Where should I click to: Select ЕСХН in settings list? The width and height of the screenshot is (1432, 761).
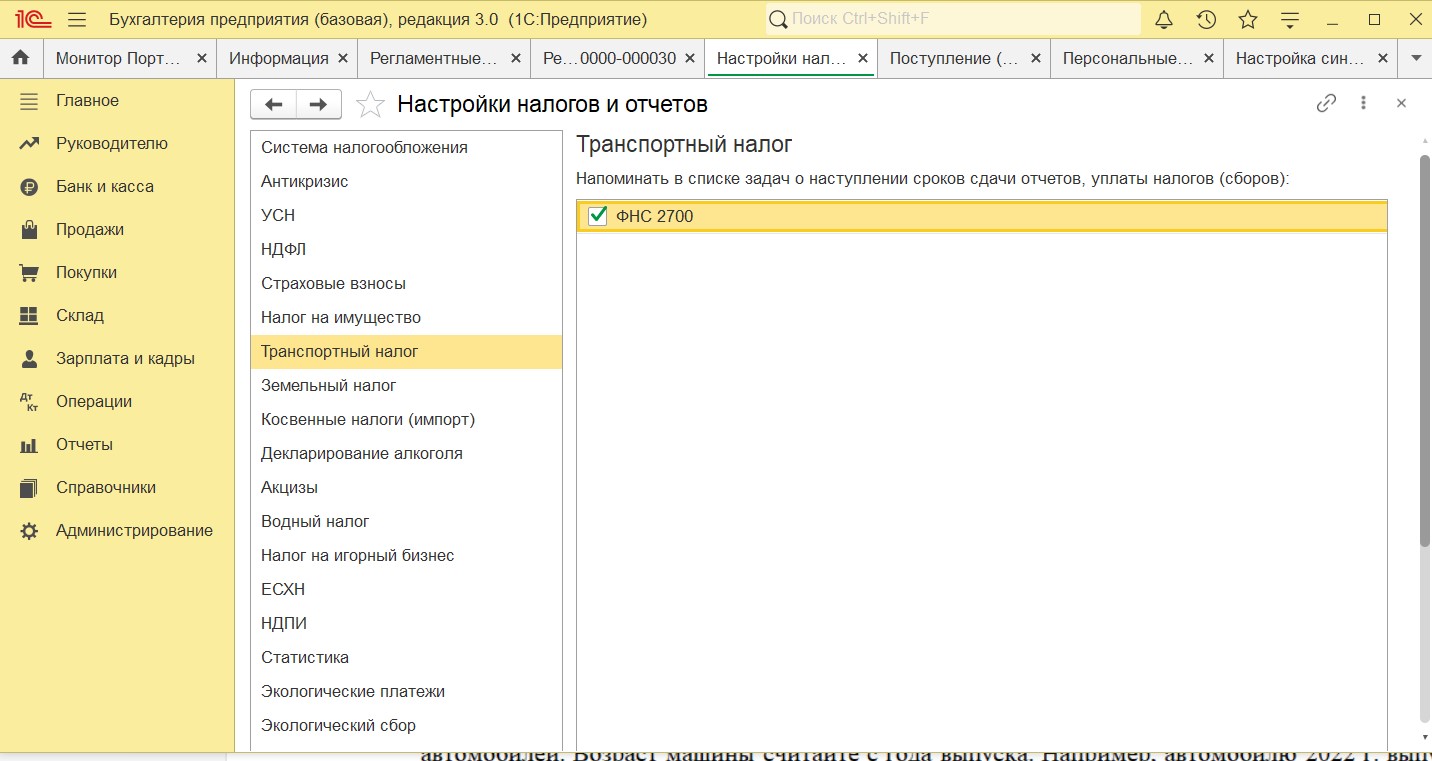click(x=406, y=589)
